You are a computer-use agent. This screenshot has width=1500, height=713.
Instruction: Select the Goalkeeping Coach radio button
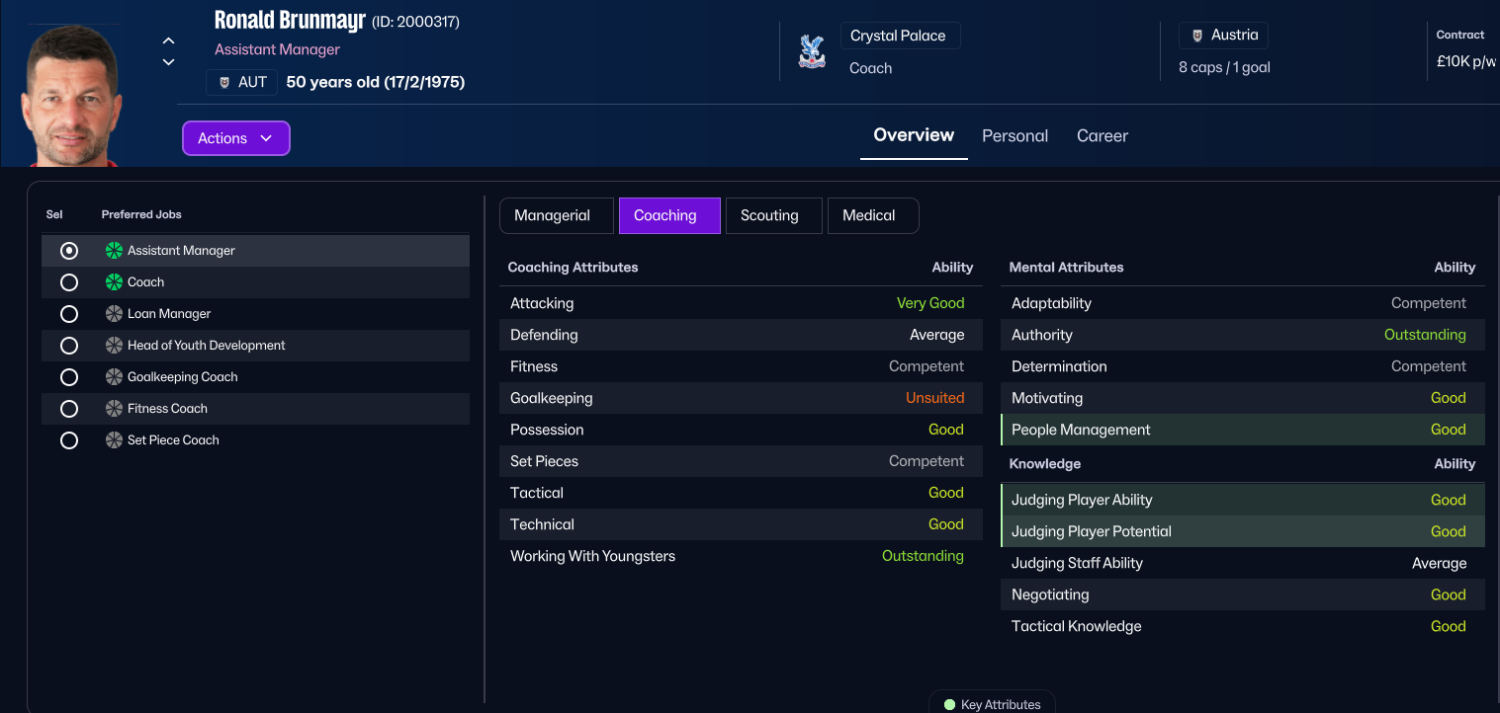(x=69, y=377)
